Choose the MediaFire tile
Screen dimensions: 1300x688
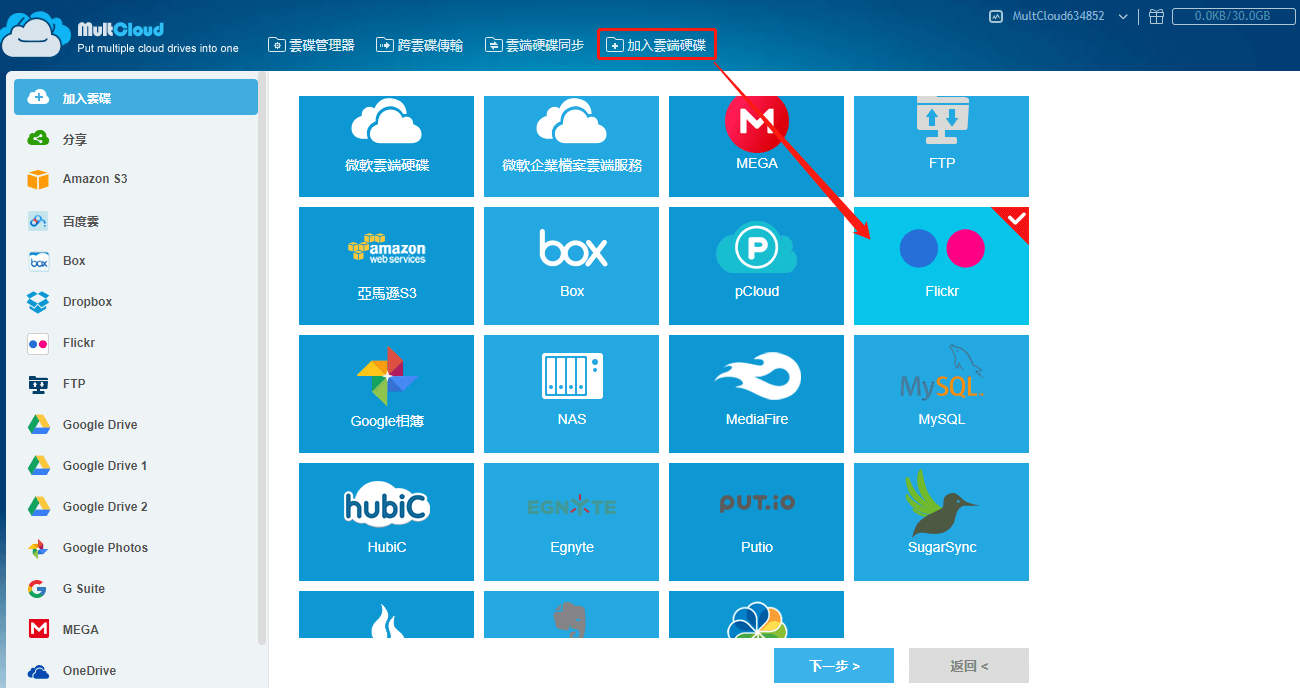coord(756,394)
